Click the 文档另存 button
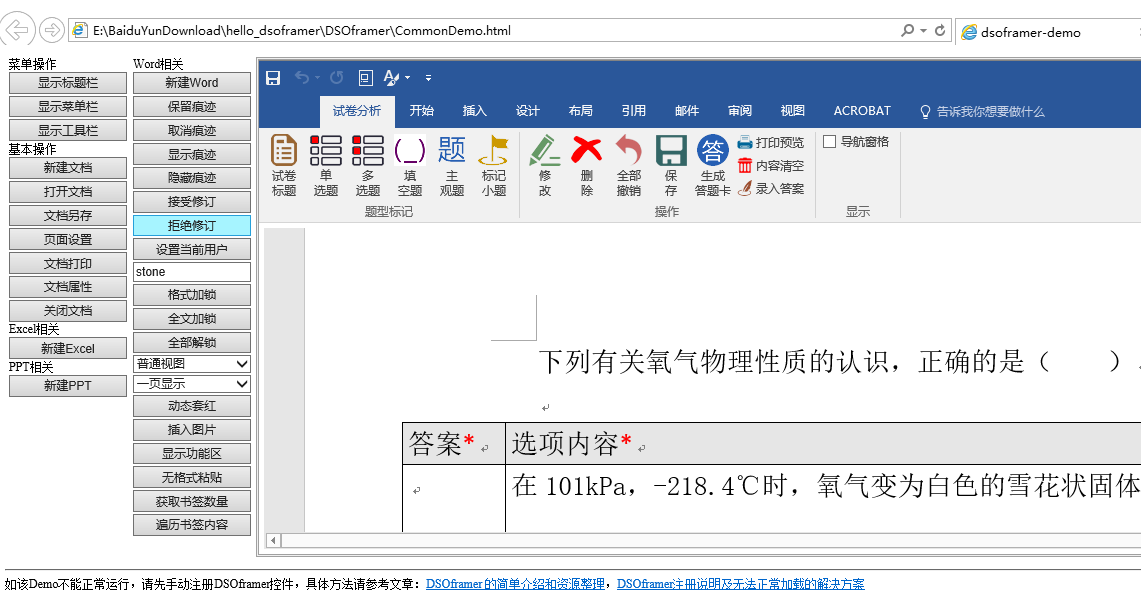The width and height of the screenshot is (1141, 592). coord(68,216)
